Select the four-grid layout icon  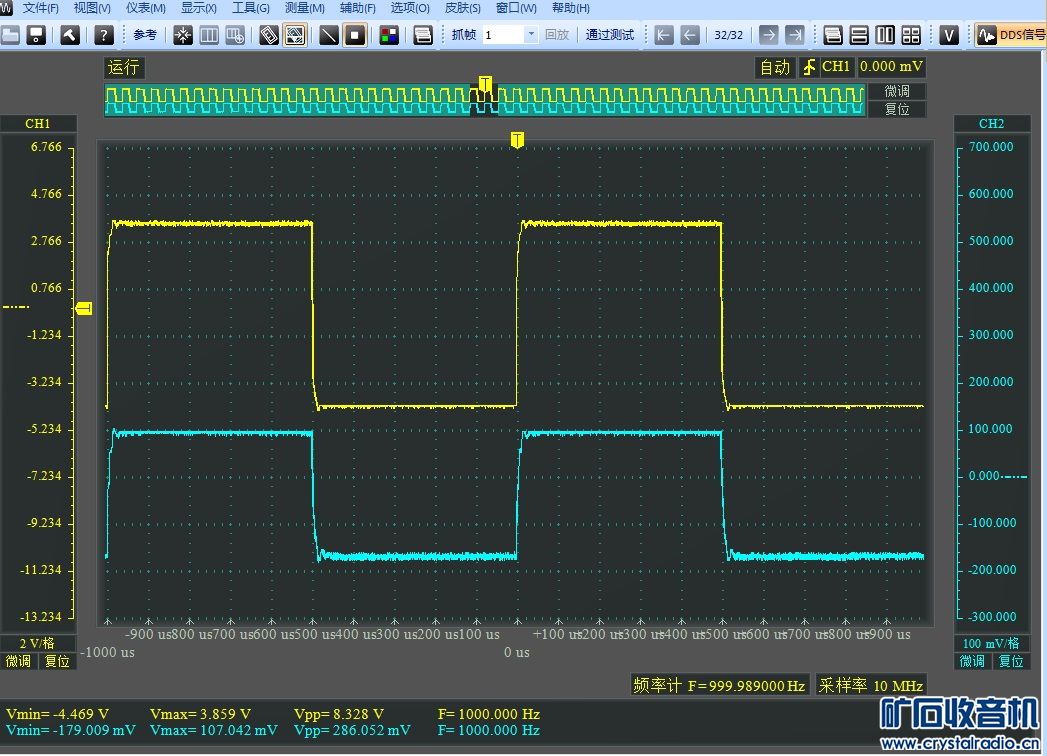(911, 35)
